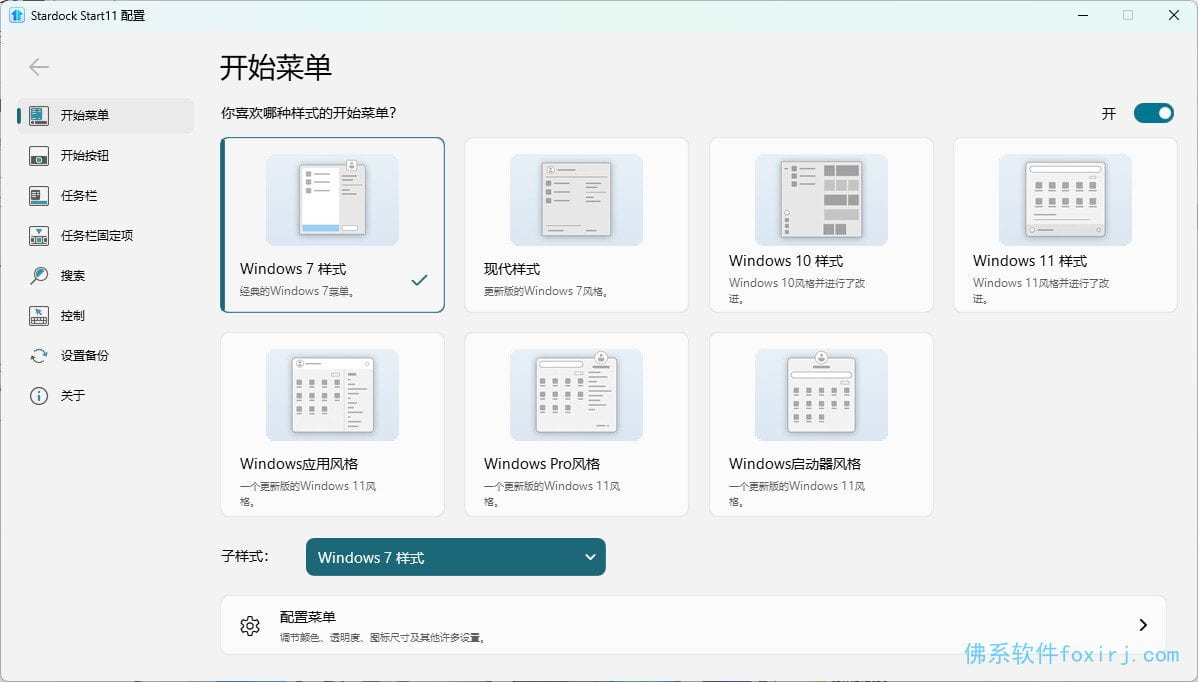1198x682 pixels.
Task: Open the 子样式 Windows 7 样式 dropdown
Action: [455, 557]
